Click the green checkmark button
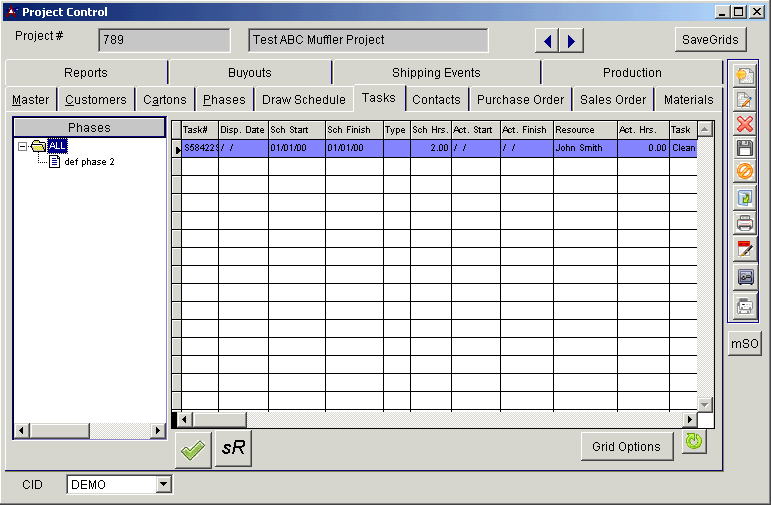This screenshot has height=505, width=771. pyautogui.click(x=193, y=450)
